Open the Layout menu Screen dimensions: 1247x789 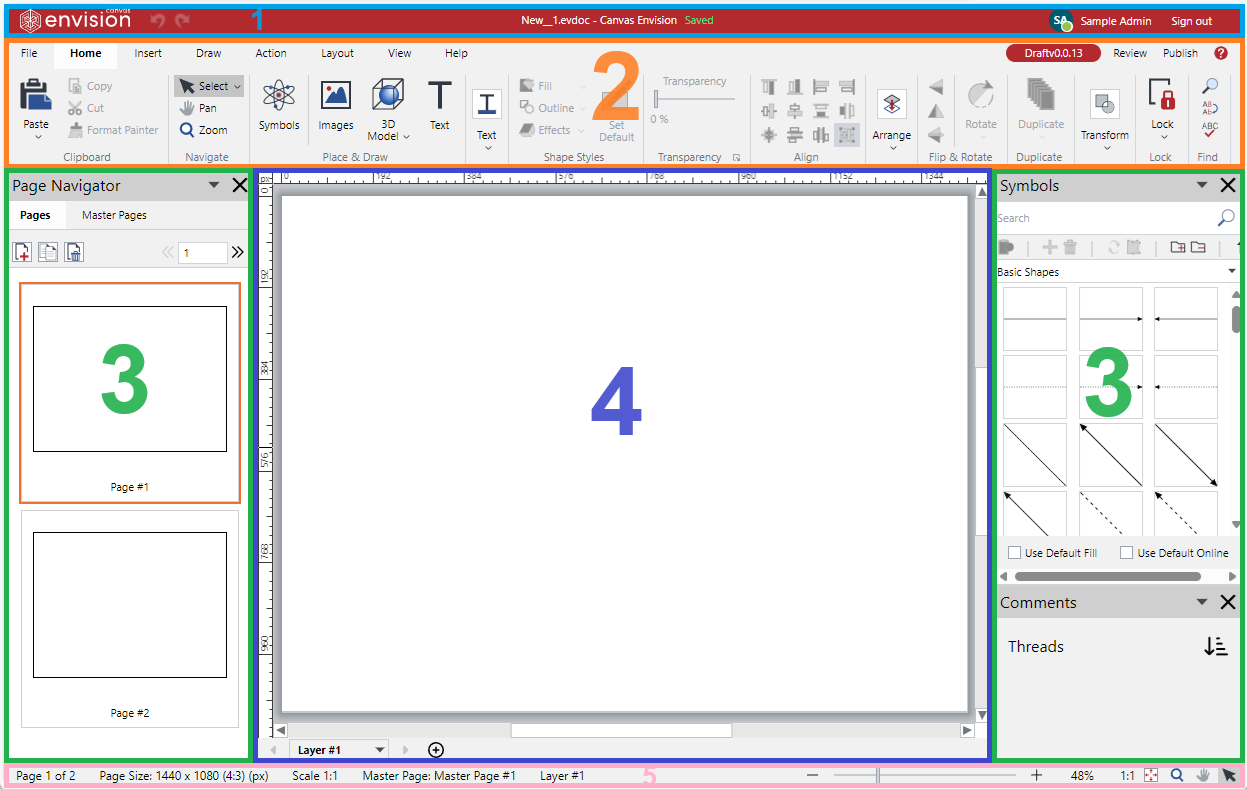pos(337,53)
